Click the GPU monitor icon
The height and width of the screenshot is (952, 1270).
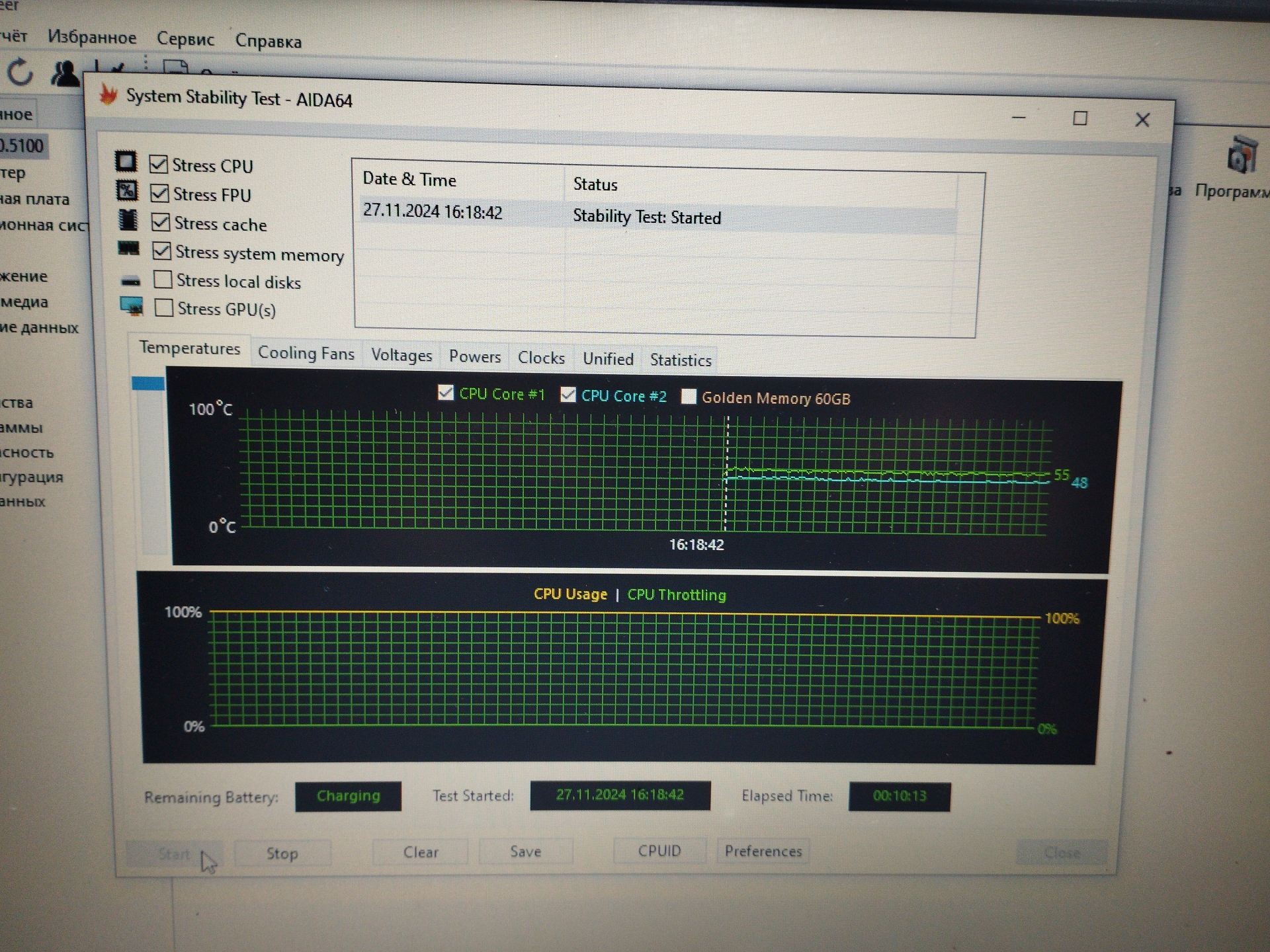132,306
